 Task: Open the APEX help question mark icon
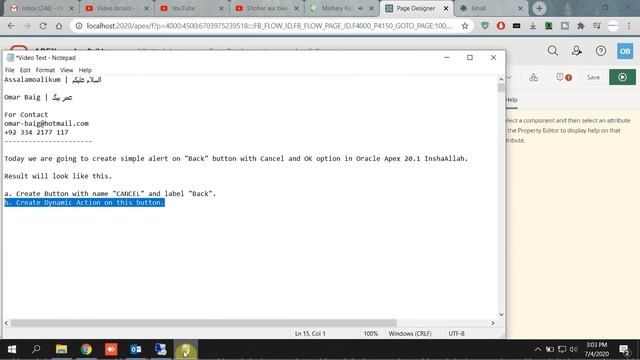coord(601,51)
